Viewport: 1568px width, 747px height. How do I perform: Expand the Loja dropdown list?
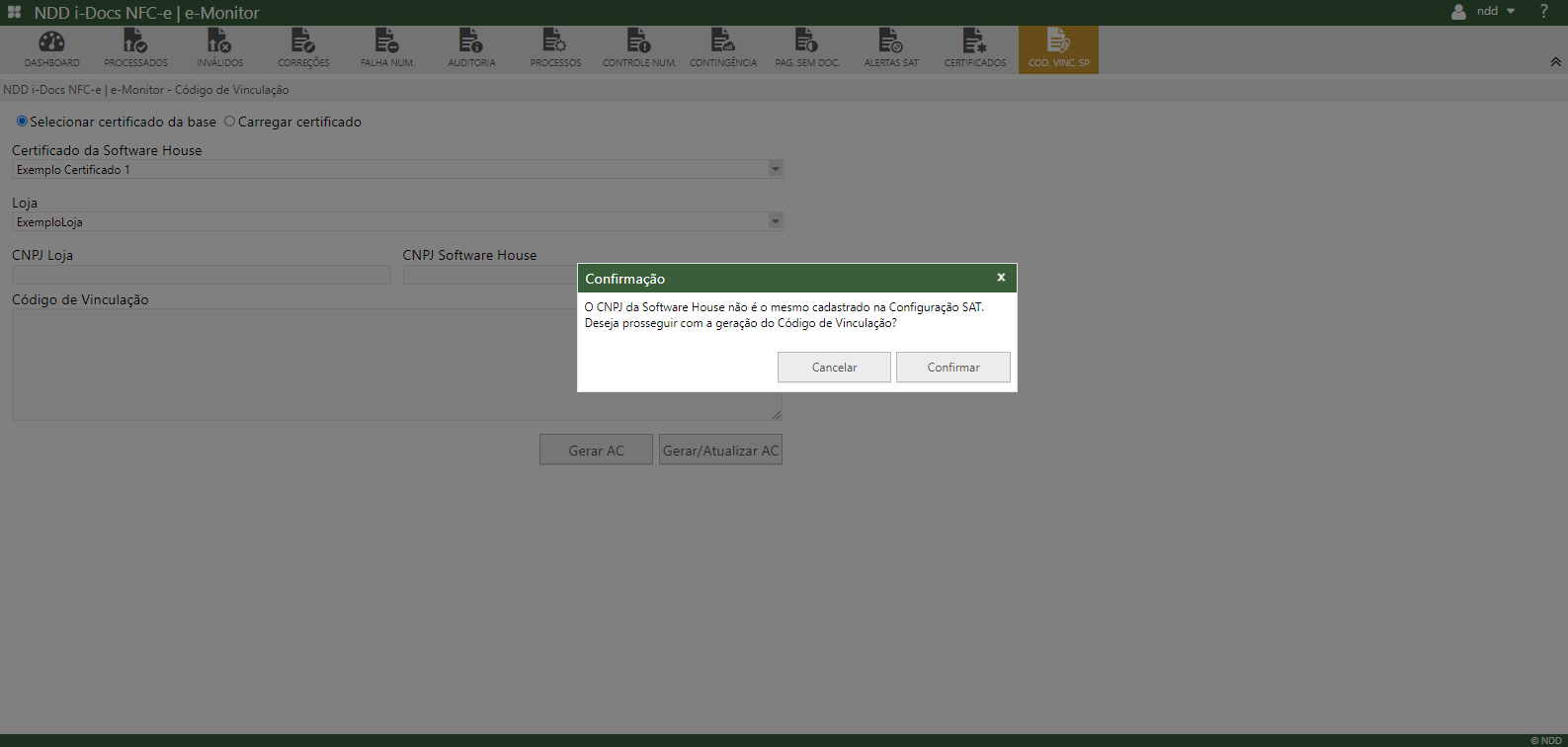[x=776, y=221]
